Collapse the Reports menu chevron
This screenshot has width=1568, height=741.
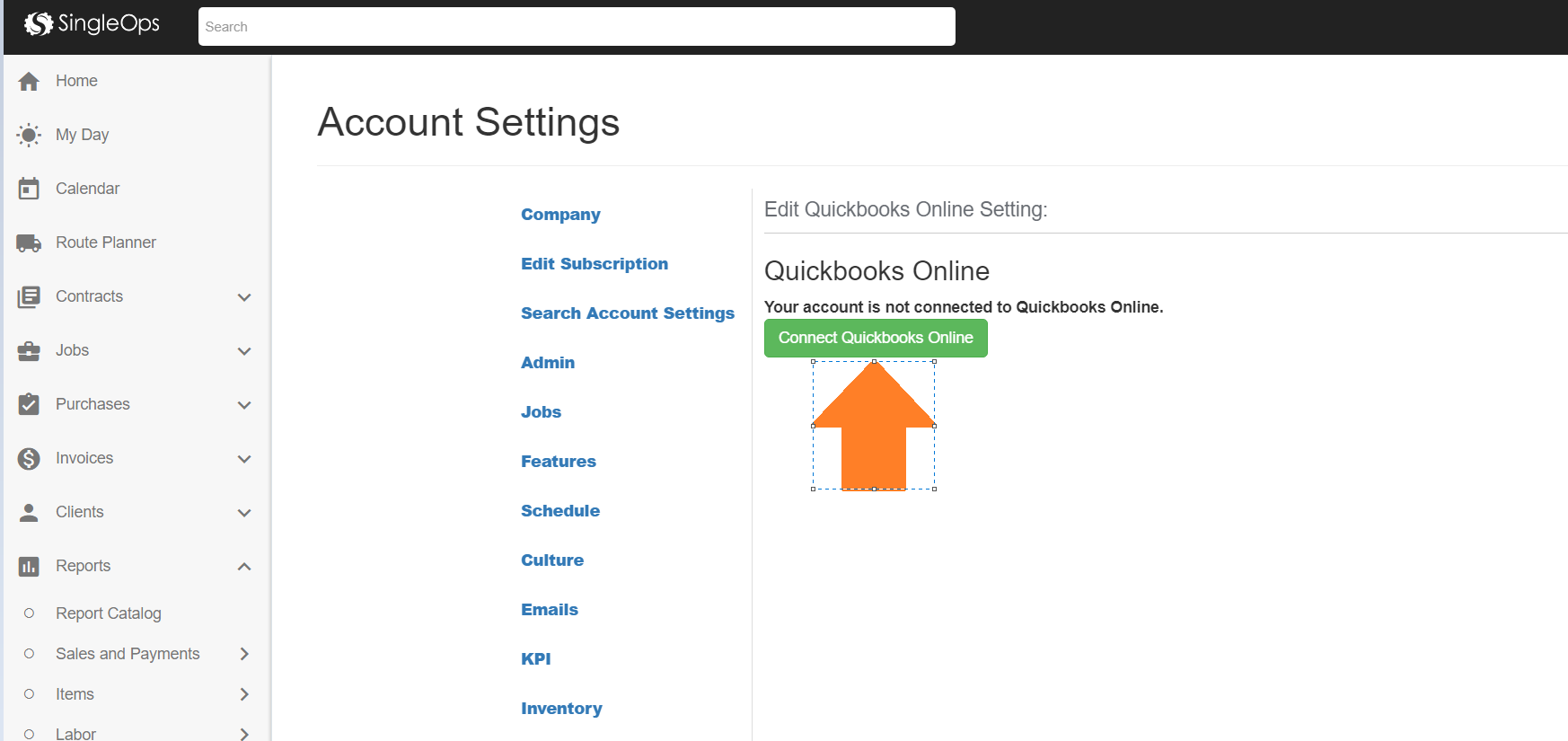(x=244, y=566)
